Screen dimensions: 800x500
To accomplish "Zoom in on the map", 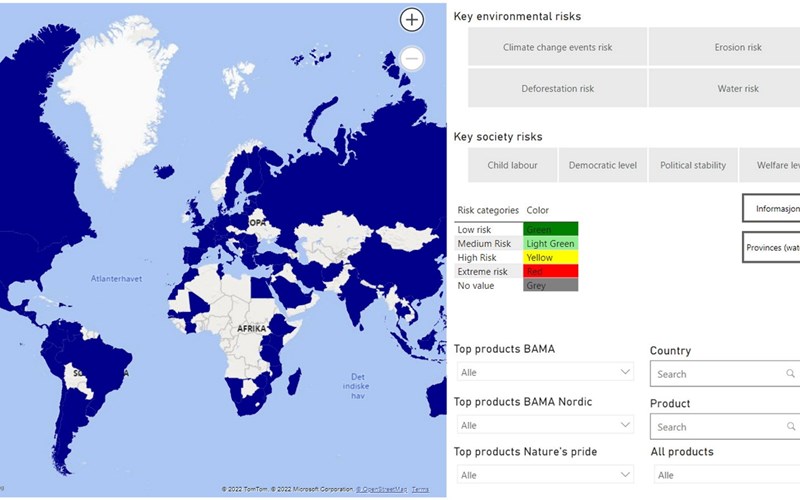I will pyautogui.click(x=412, y=19).
